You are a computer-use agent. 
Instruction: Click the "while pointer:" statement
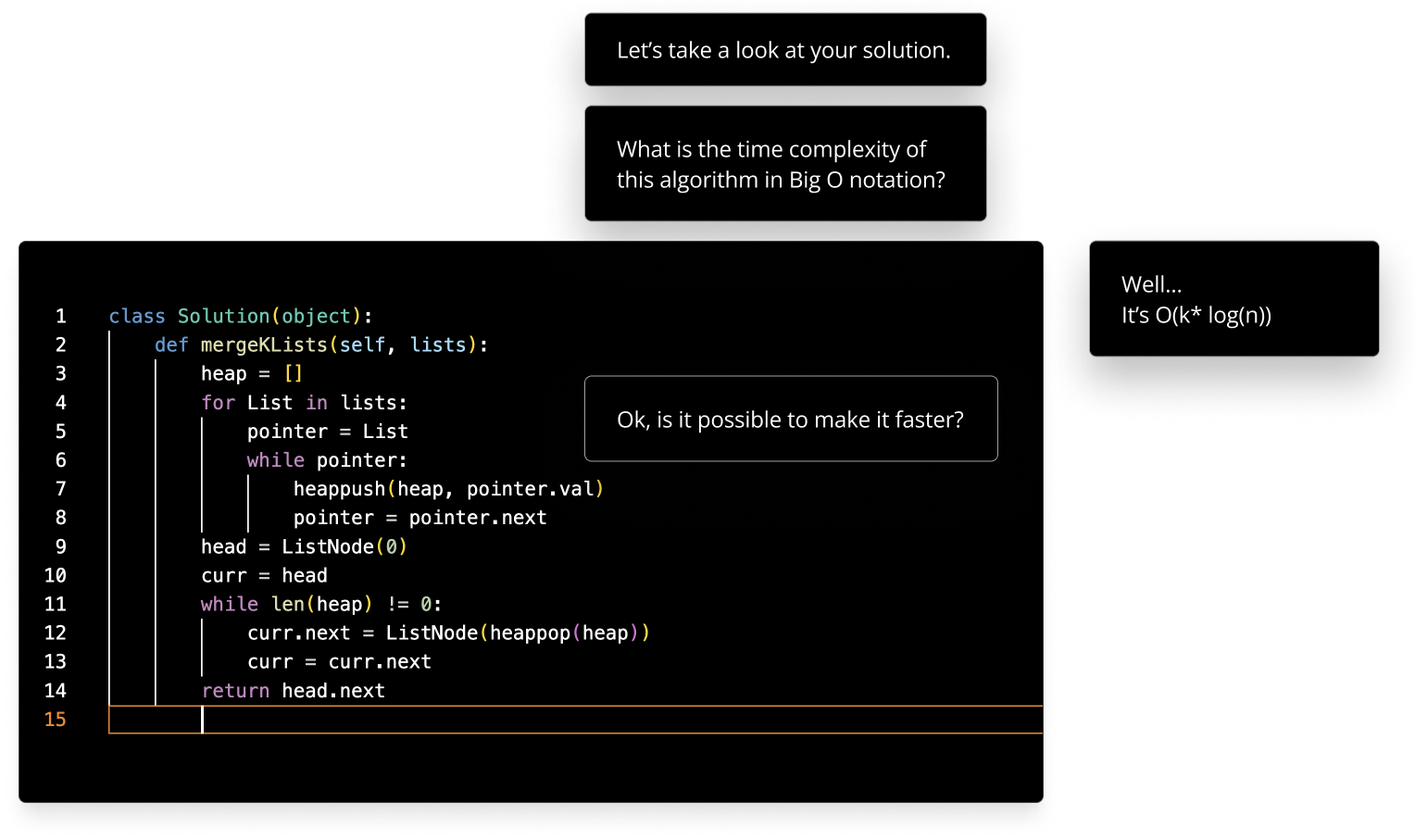click(x=326, y=460)
